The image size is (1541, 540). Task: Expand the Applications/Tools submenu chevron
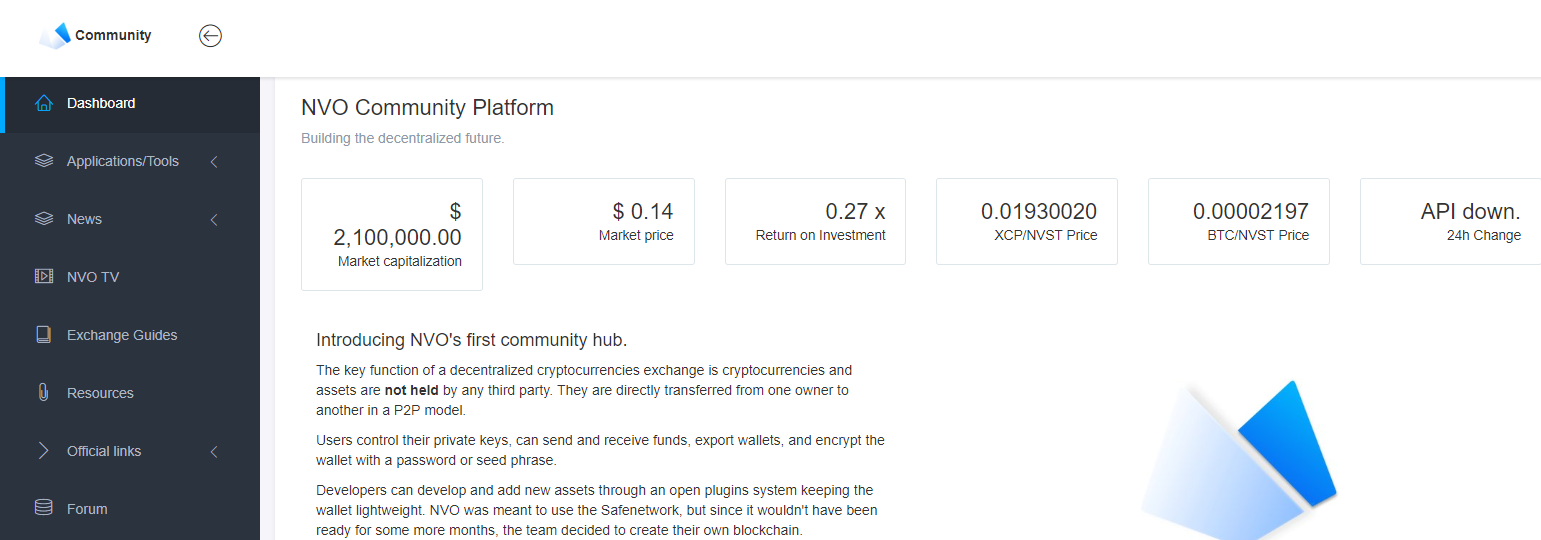click(214, 161)
